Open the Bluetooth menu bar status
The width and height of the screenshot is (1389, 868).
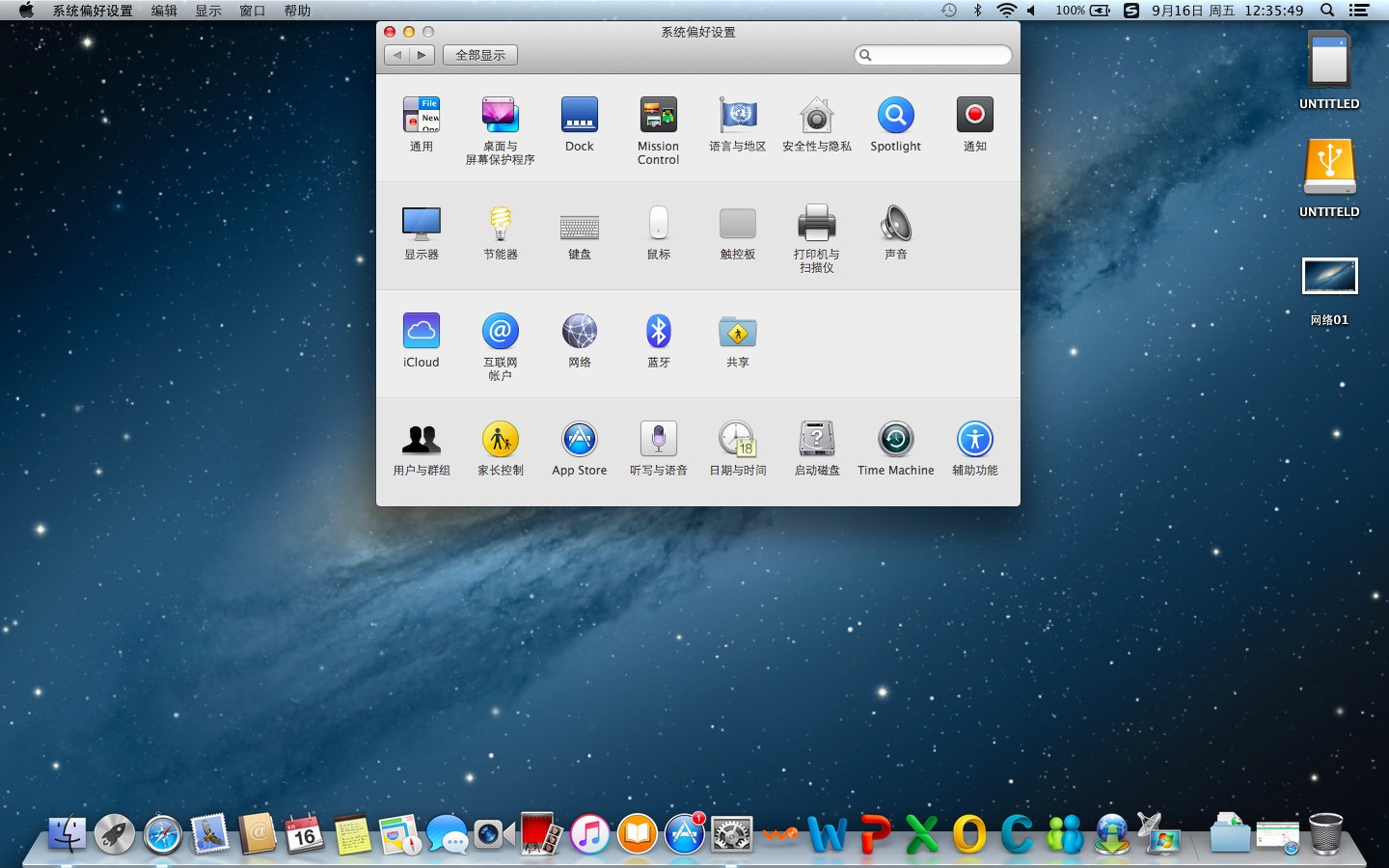[x=977, y=11]
